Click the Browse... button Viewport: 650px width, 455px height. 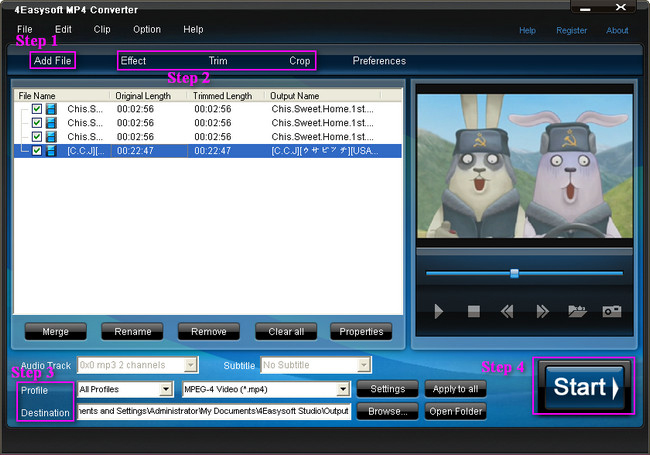point(388,411)
